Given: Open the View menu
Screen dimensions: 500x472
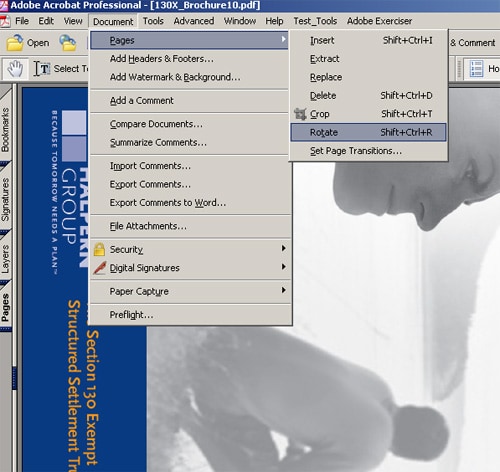Looking at the screenshot, I should point(73,21).
